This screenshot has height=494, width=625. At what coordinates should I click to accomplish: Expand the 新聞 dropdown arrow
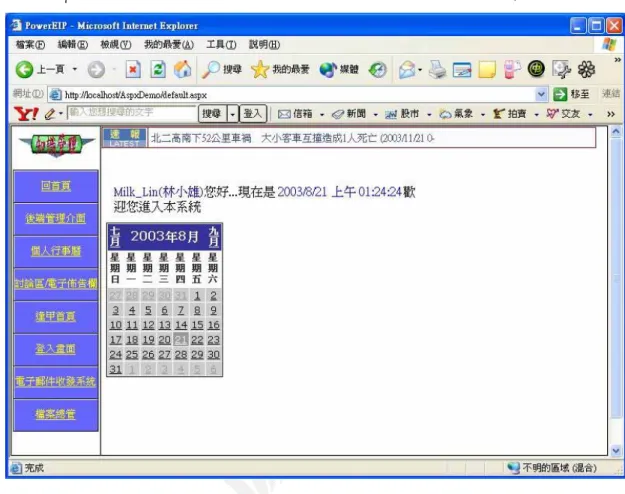pyautogui.click(x=375, y=115)
